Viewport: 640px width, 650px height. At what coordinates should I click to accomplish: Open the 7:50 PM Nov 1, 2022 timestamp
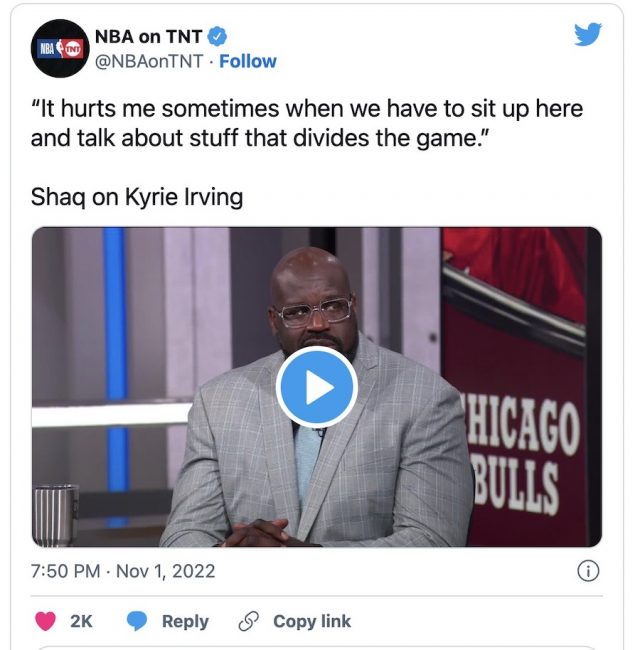click(x=123, y=571)
